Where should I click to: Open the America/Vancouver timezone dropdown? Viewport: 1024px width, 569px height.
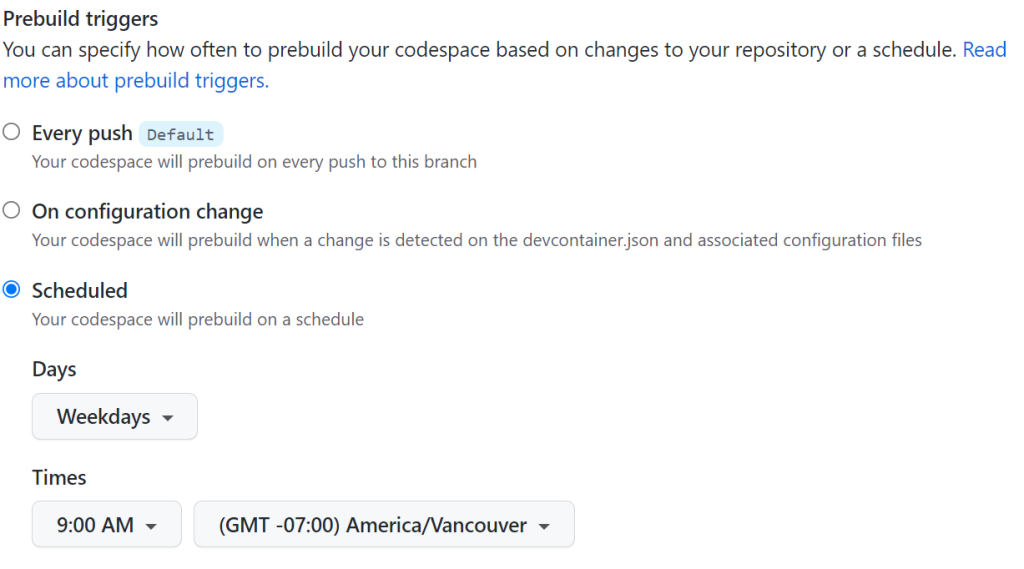click(x=384, y=524)
